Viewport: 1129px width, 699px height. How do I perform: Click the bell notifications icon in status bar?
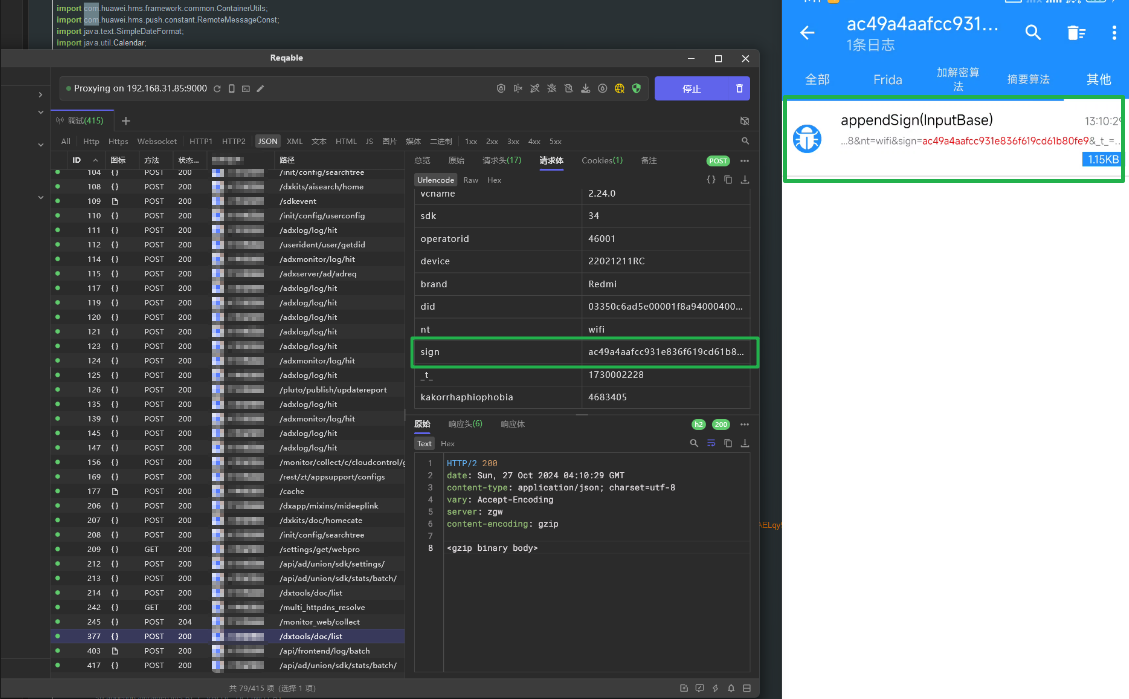[731, 688]
